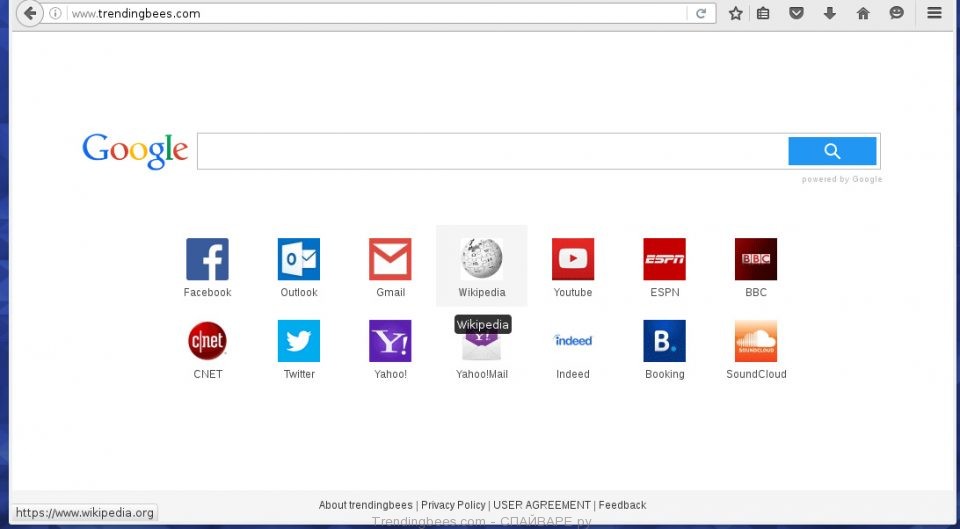Click the Twitter text label

(299, 374)
